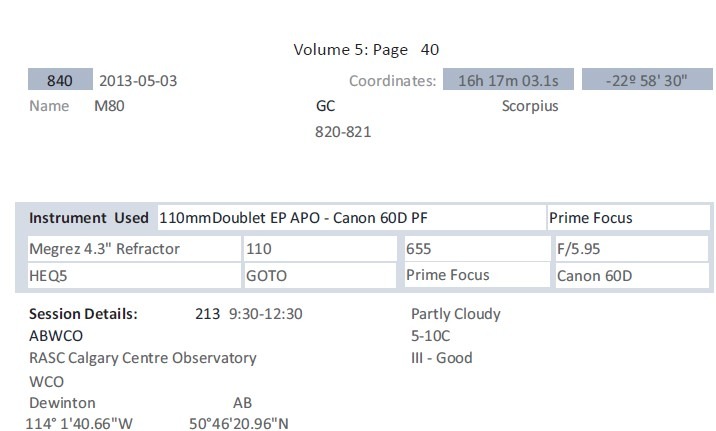Viewport: 716px width, 431px height.
Task: Click the object type field GC
Action: click(x=326, y=106)
